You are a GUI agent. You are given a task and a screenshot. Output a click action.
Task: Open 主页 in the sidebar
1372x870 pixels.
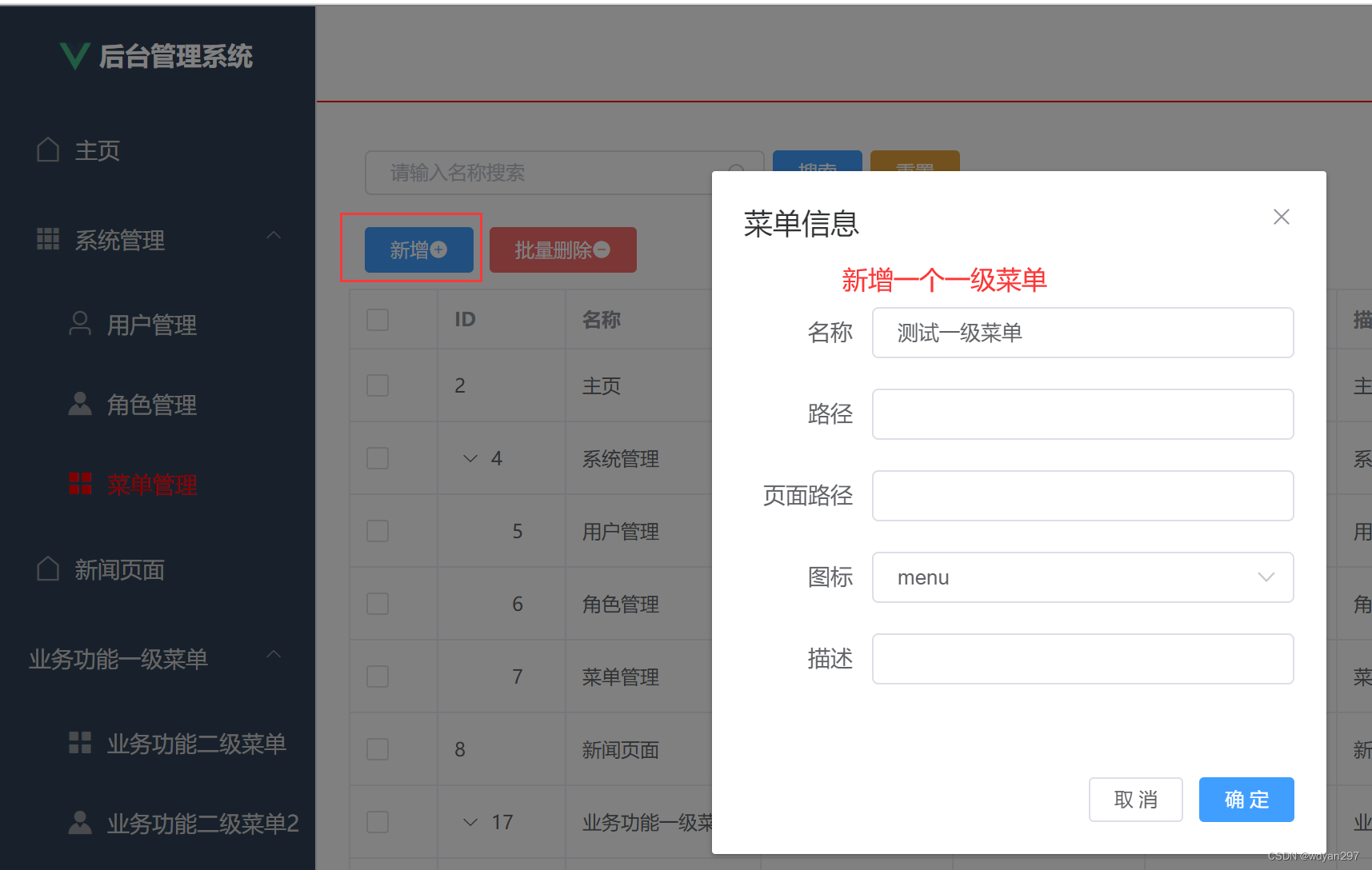pos(98,150)
